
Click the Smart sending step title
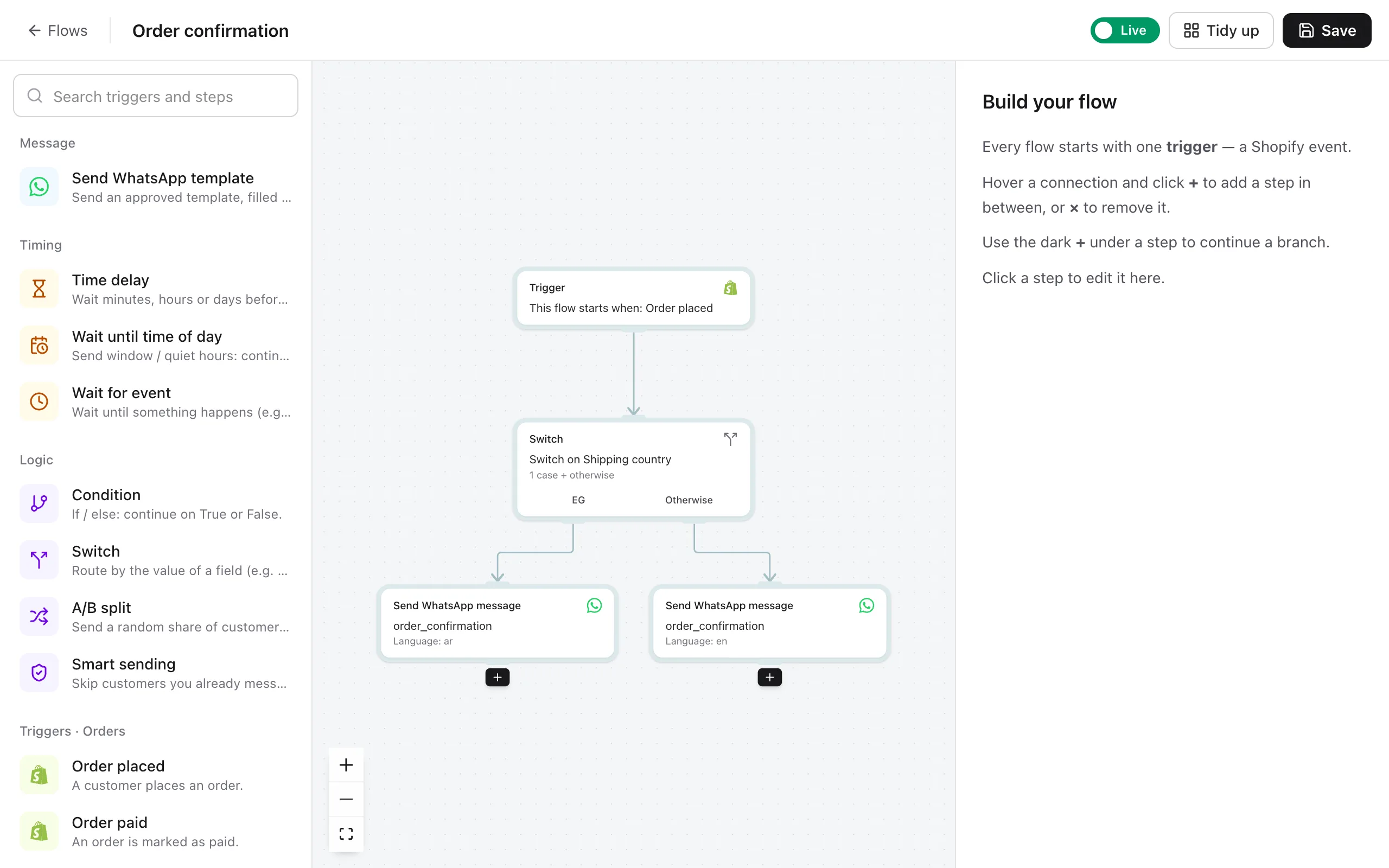(123, 663)
